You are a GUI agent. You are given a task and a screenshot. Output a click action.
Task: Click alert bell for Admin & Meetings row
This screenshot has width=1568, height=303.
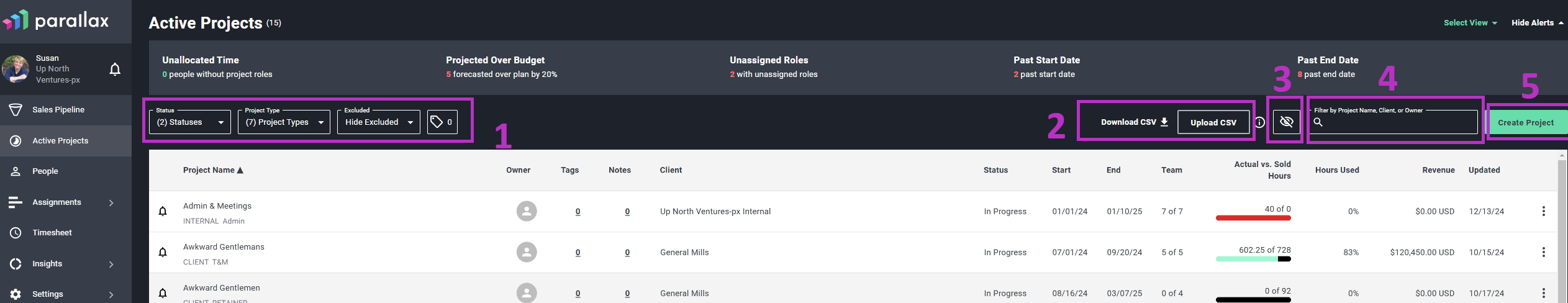coord(163,211)
